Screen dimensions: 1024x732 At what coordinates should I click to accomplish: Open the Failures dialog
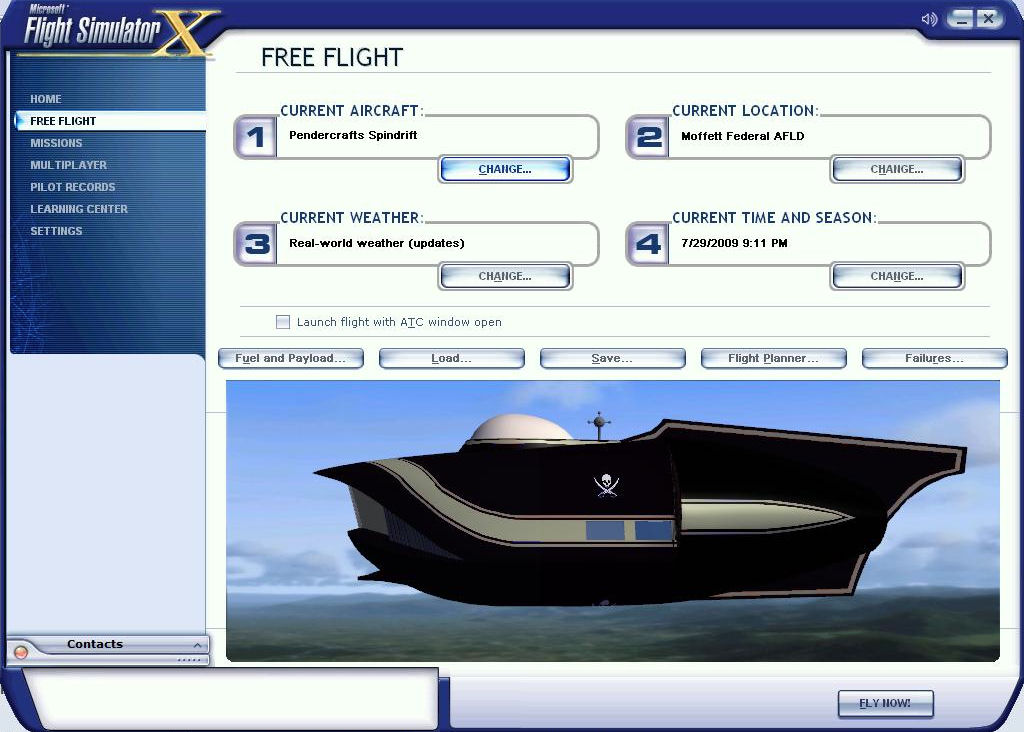pos(935,358)
